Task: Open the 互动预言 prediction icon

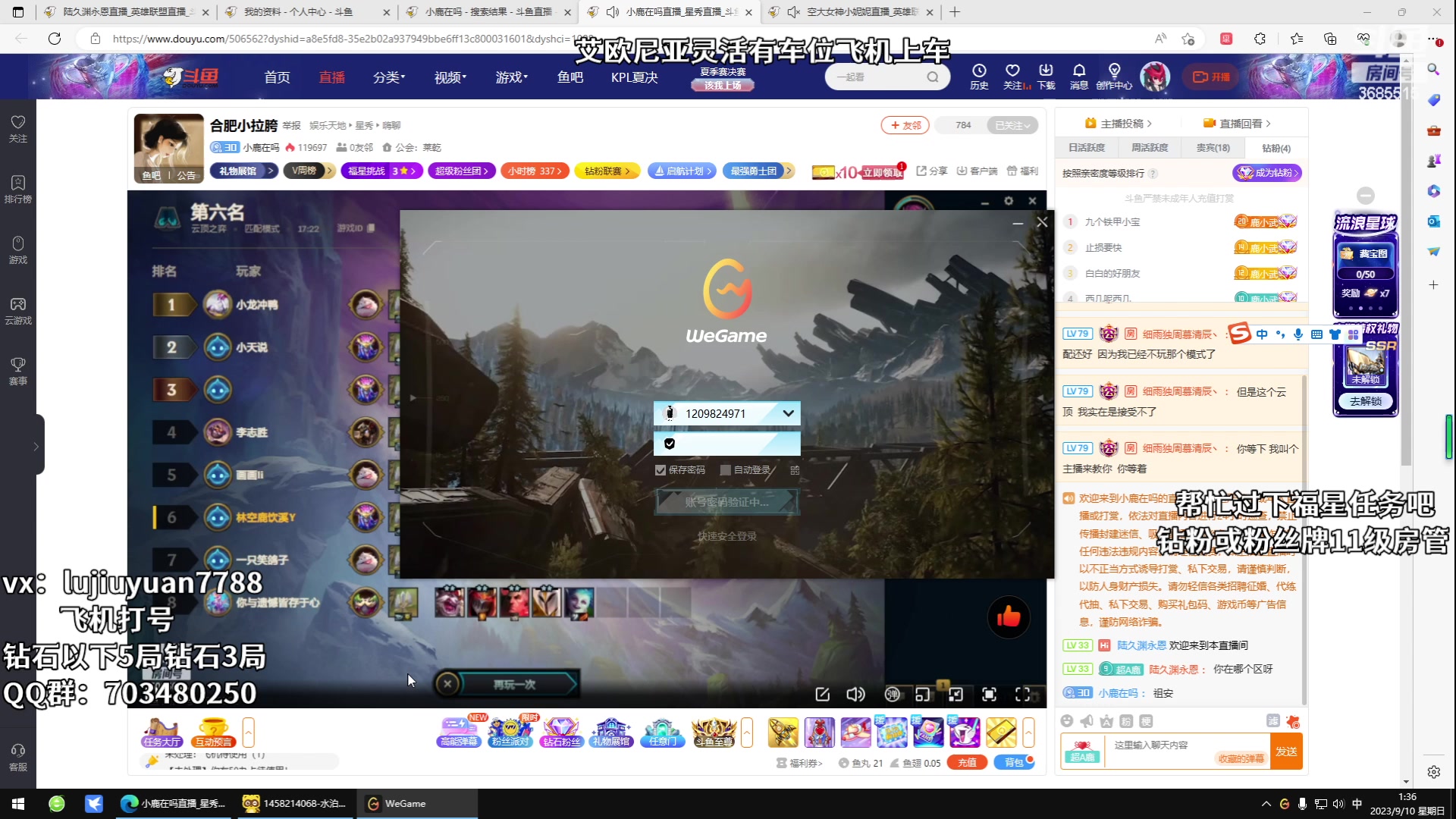Action: (x=213, y=732)
